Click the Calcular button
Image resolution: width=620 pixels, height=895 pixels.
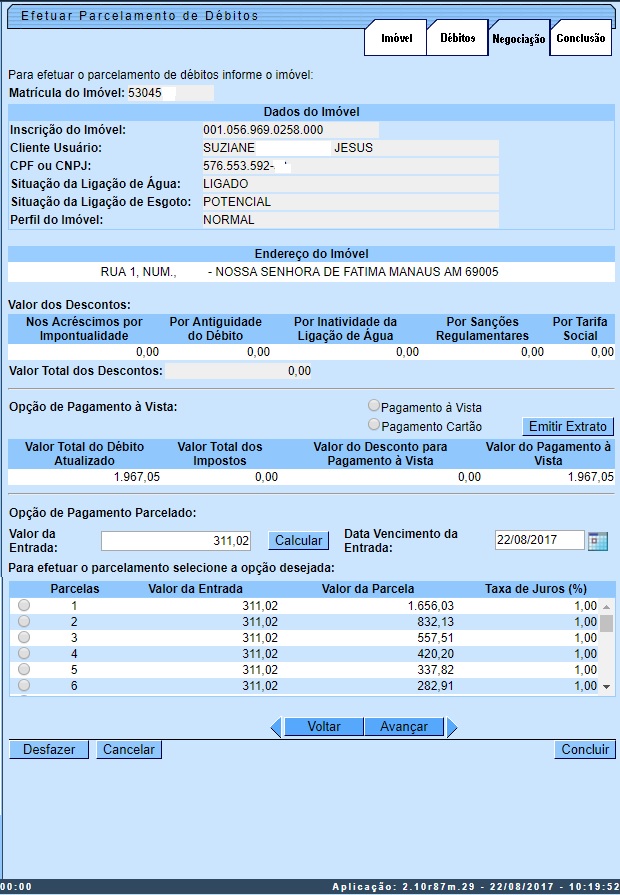tap(298, 540)
